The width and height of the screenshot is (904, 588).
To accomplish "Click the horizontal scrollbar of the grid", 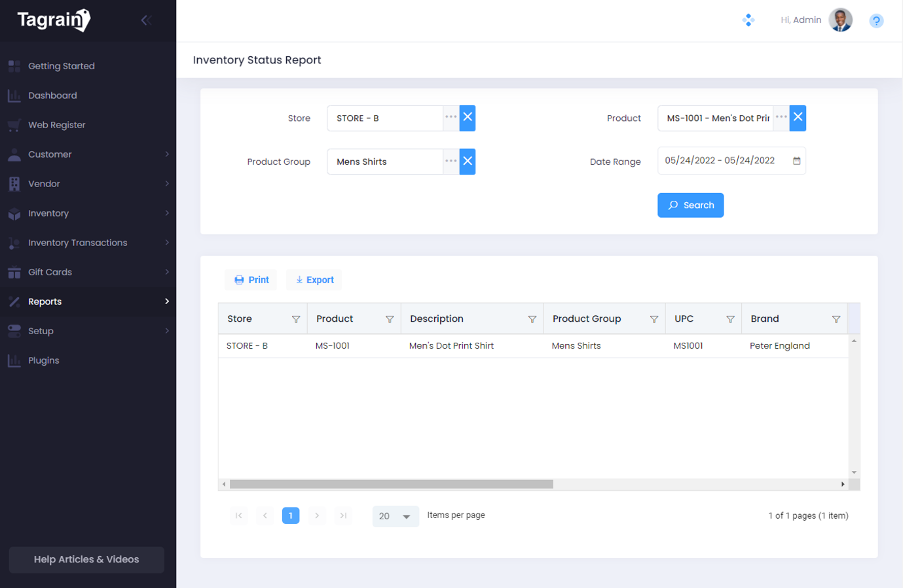I will [x=391, y=484].
